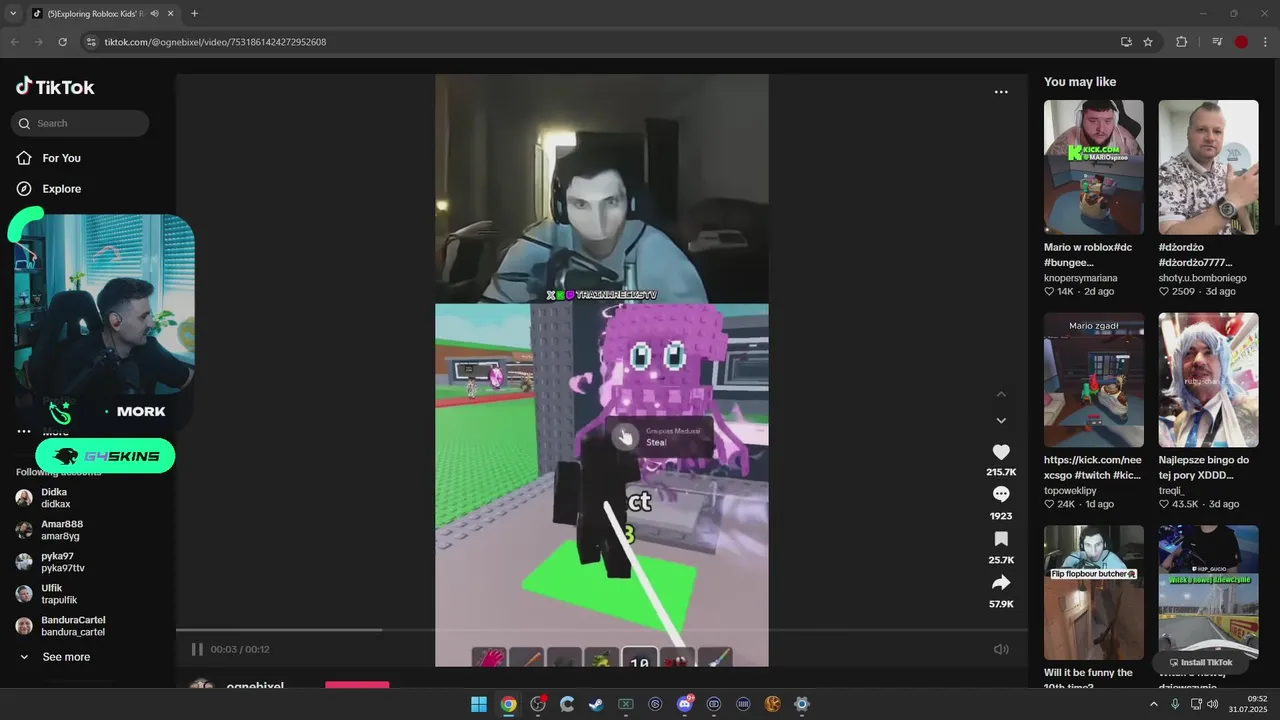The image size is (1280, 720).
Task: Open the Extensions puzzle icon
Action: point(1182,42)
